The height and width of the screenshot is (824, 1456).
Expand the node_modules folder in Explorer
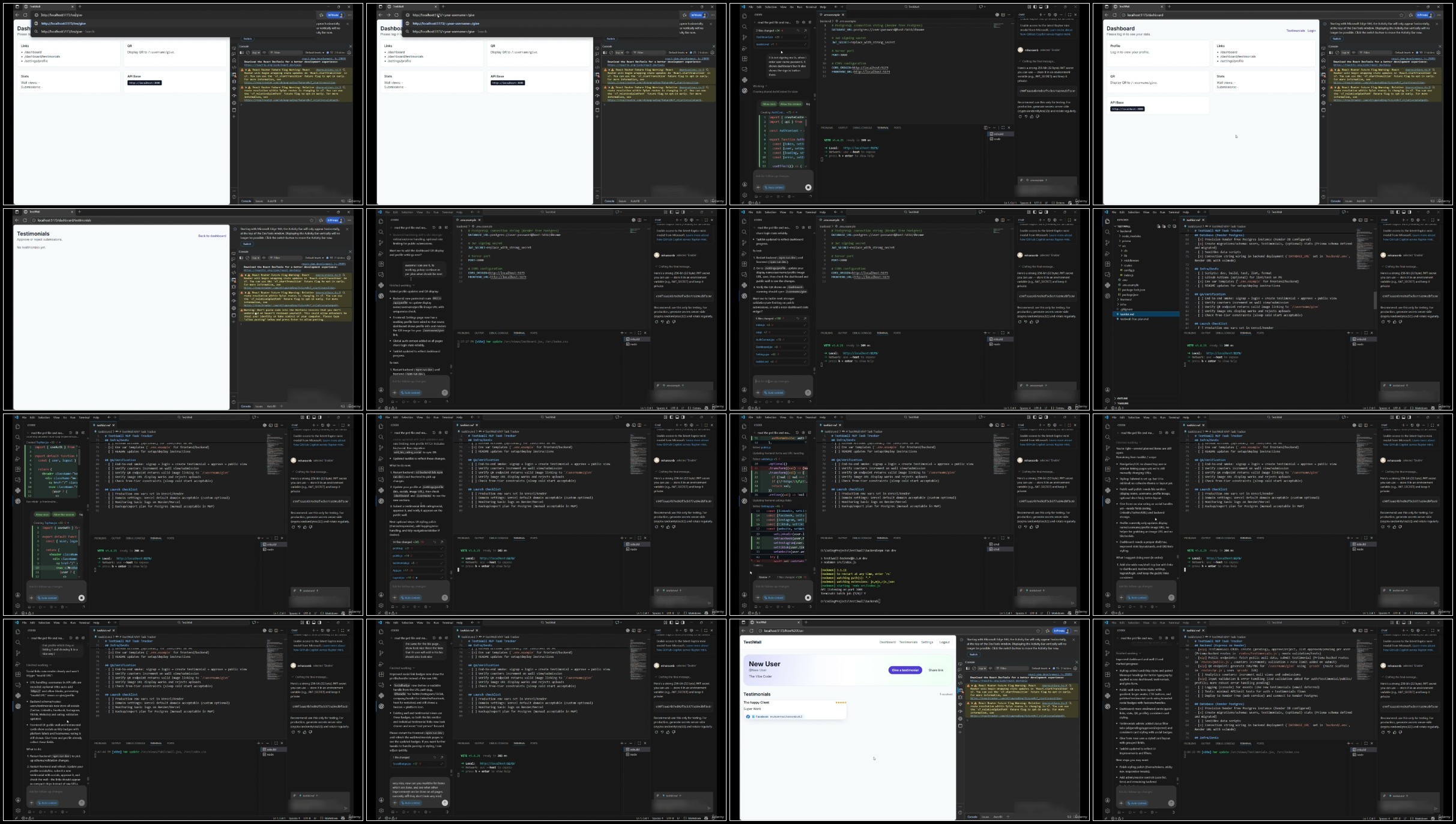point(1131,236)
